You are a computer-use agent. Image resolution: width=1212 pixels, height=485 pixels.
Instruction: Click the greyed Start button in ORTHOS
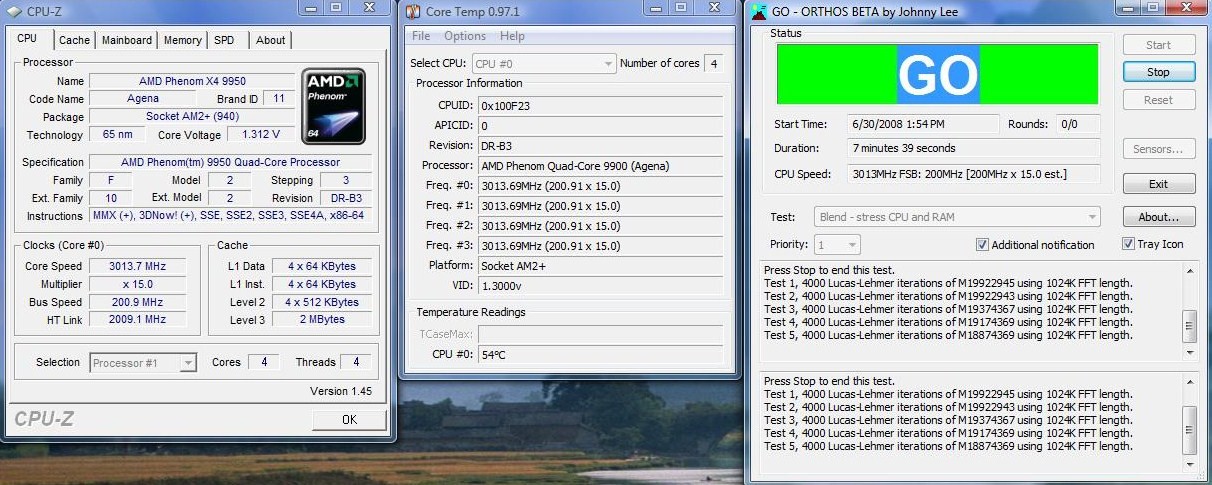point(1158,45)
